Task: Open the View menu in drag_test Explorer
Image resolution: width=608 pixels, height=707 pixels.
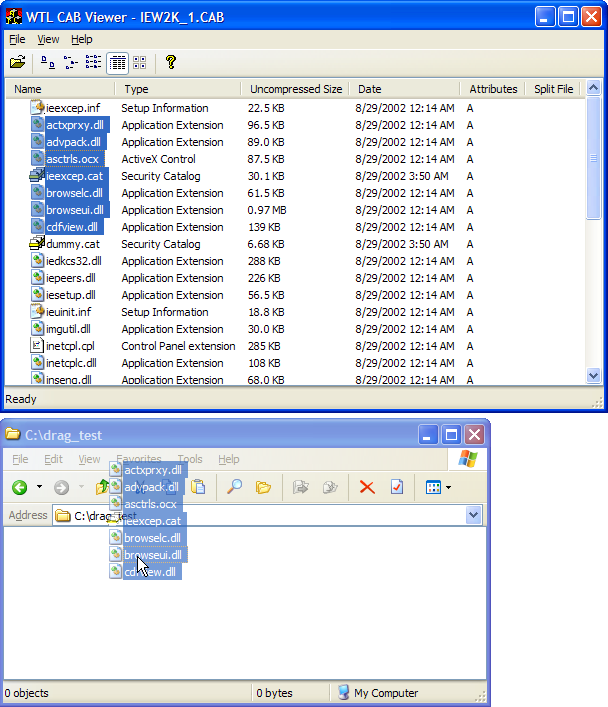Action: (x=89, y=459)
